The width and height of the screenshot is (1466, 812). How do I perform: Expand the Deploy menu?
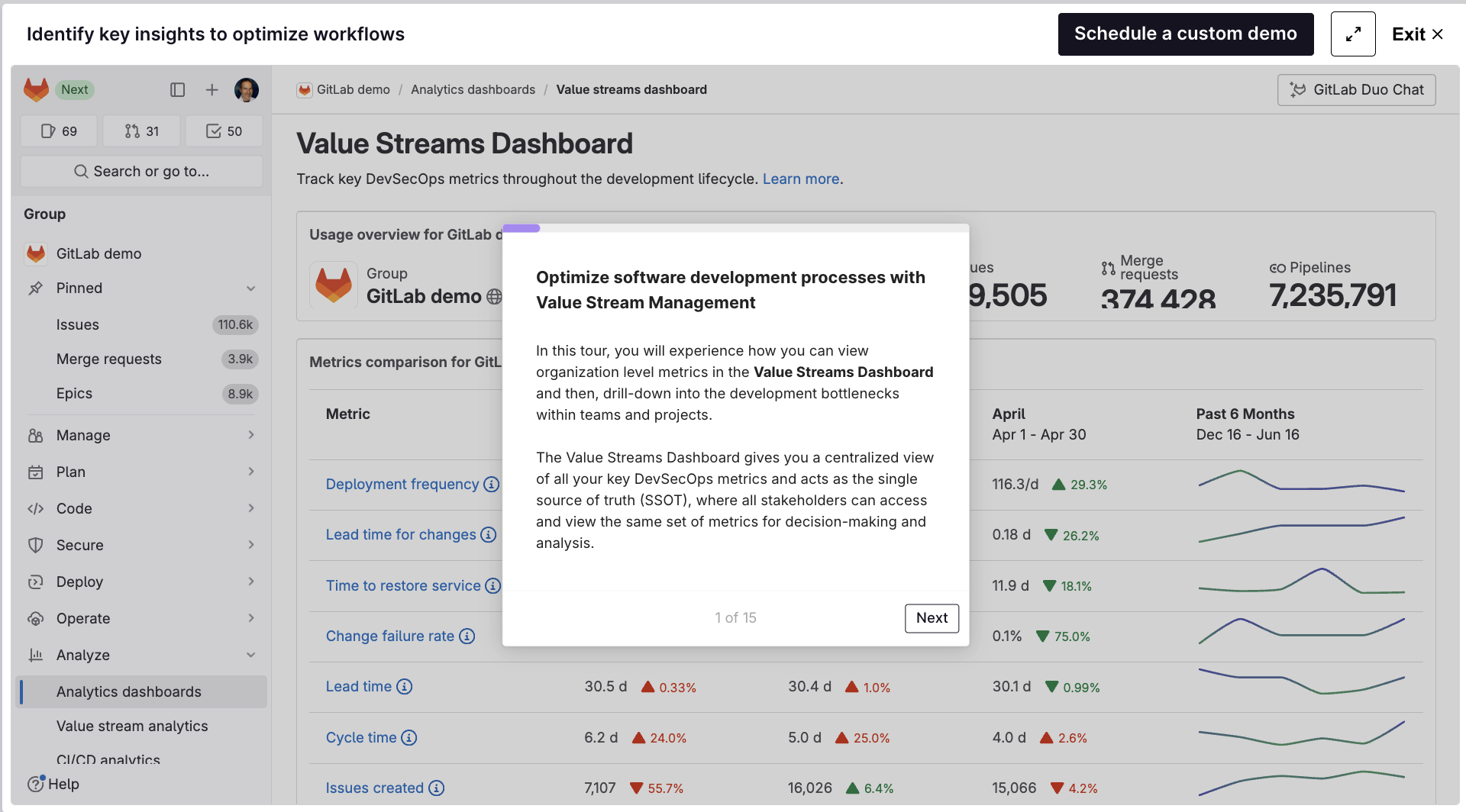click(141, 582)
